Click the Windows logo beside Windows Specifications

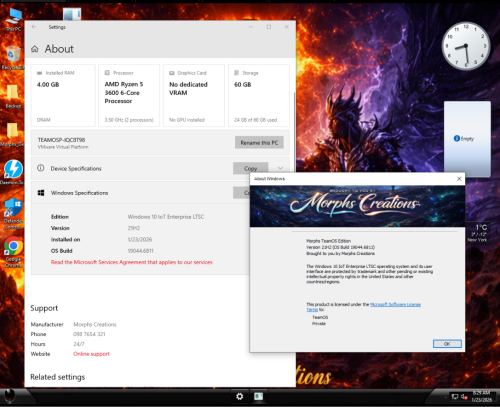tap(41, 193)
